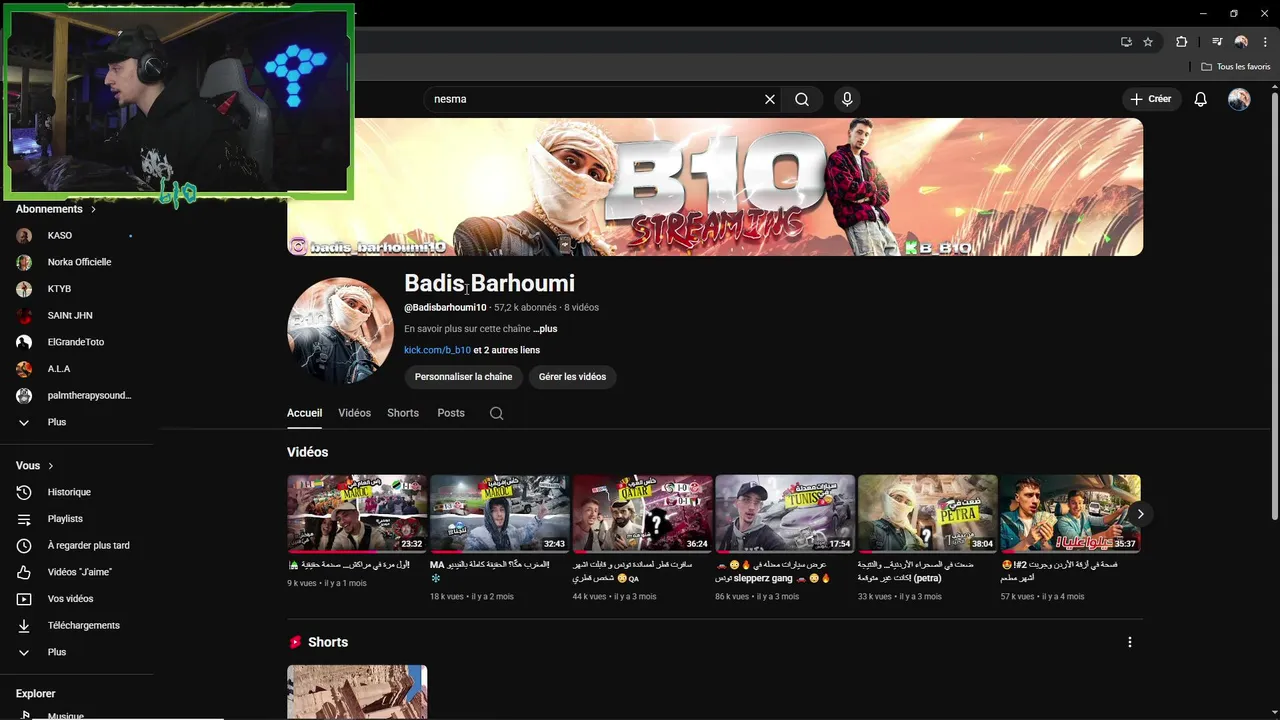Open Chrome media controls icon

click(x=1217, y=42)
